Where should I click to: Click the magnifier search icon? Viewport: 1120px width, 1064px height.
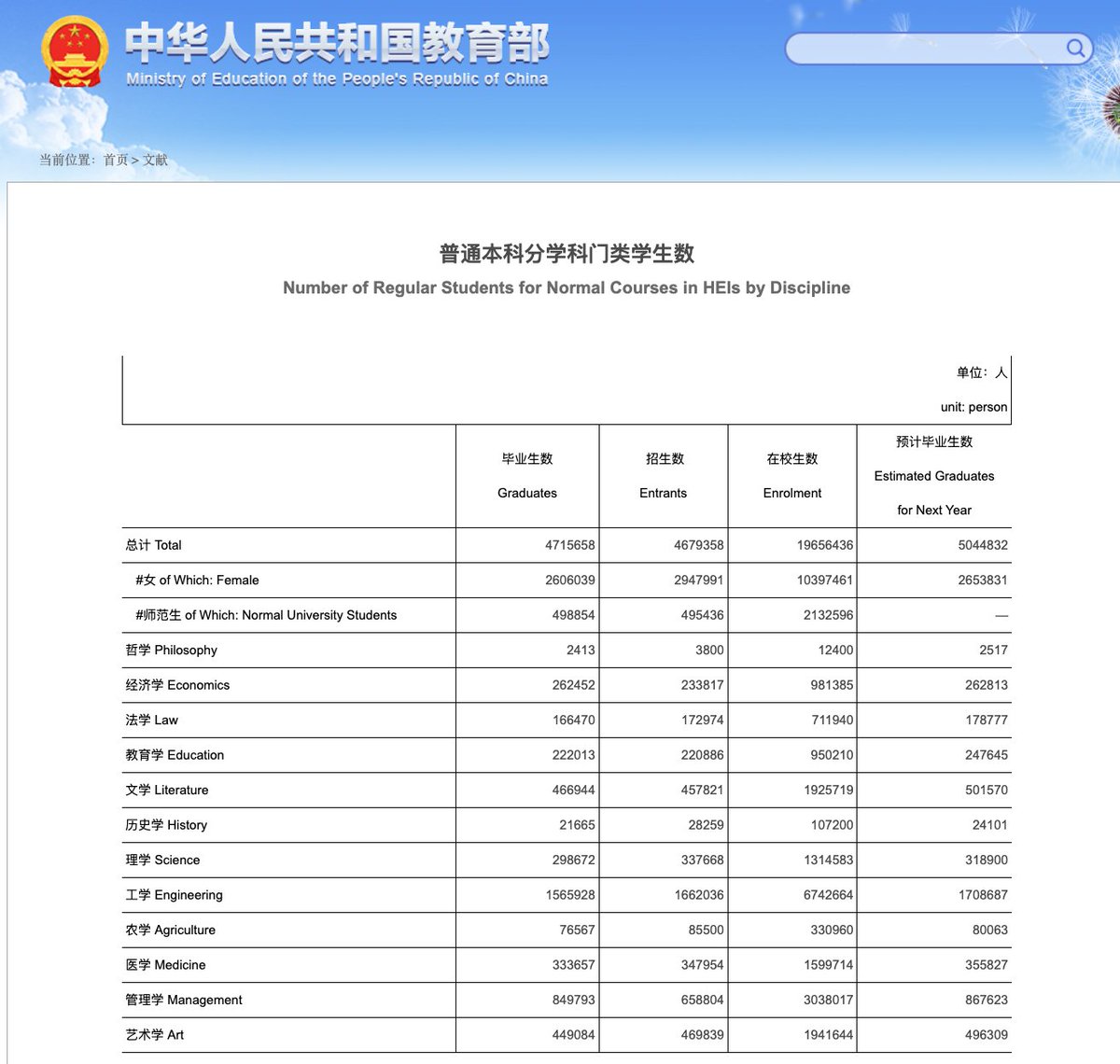click(x=1075, y=48)
